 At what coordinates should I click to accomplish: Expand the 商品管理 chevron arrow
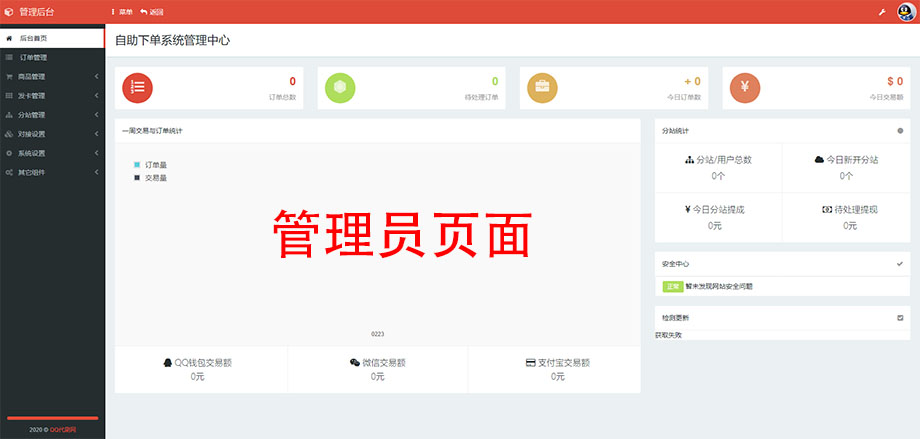[x=97, y=76]
